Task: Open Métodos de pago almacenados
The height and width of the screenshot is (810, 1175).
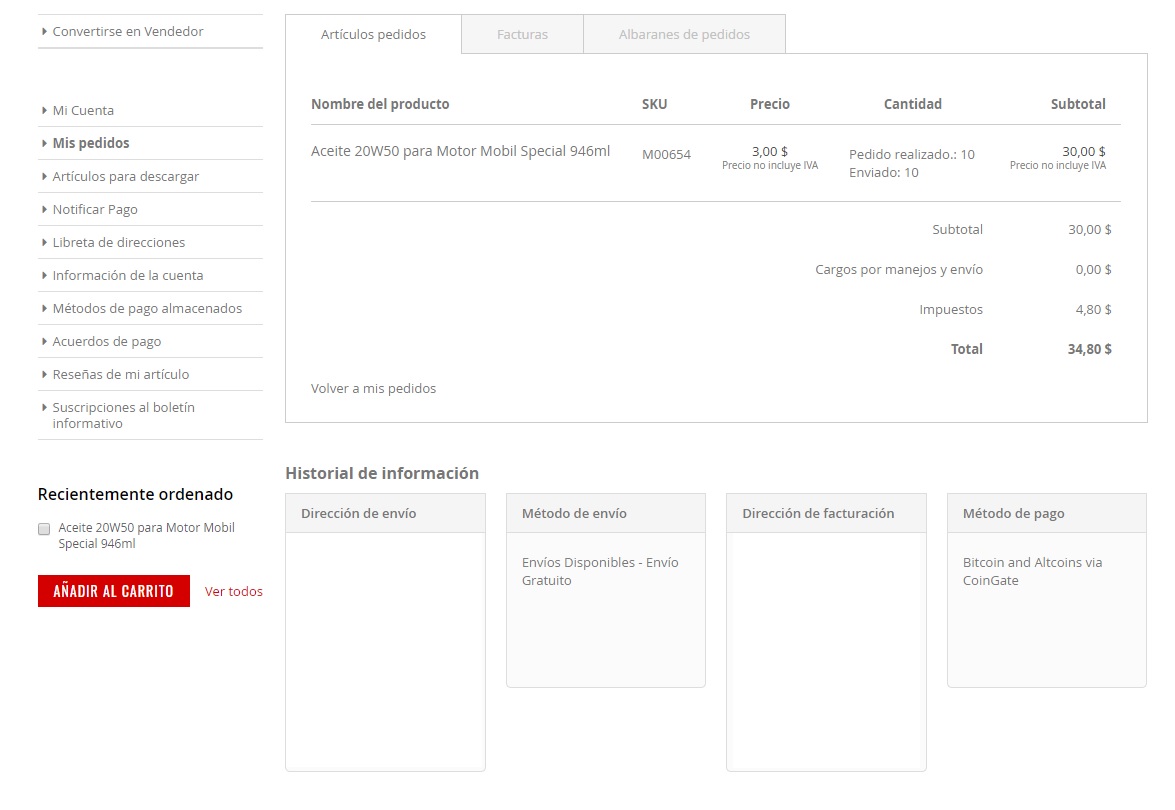Action: tap(147, 308)
